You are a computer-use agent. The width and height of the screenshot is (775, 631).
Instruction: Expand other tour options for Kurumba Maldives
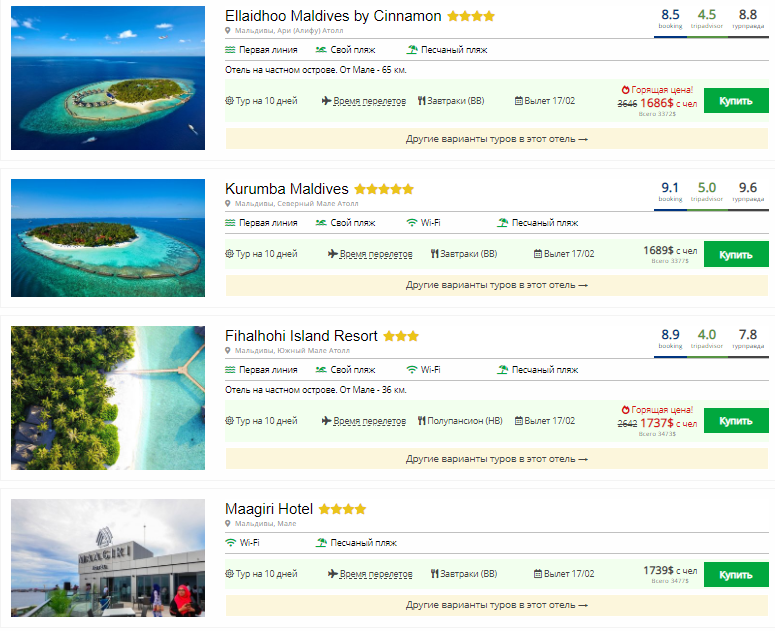pyautogui.click(x=496, y=285)
